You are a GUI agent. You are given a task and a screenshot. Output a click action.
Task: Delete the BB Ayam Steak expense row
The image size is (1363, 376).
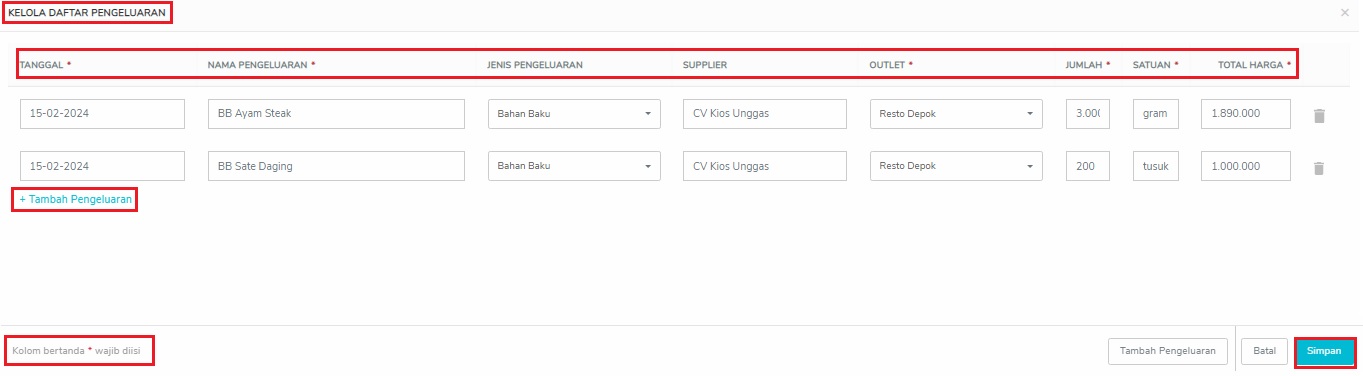[1319, 116]
